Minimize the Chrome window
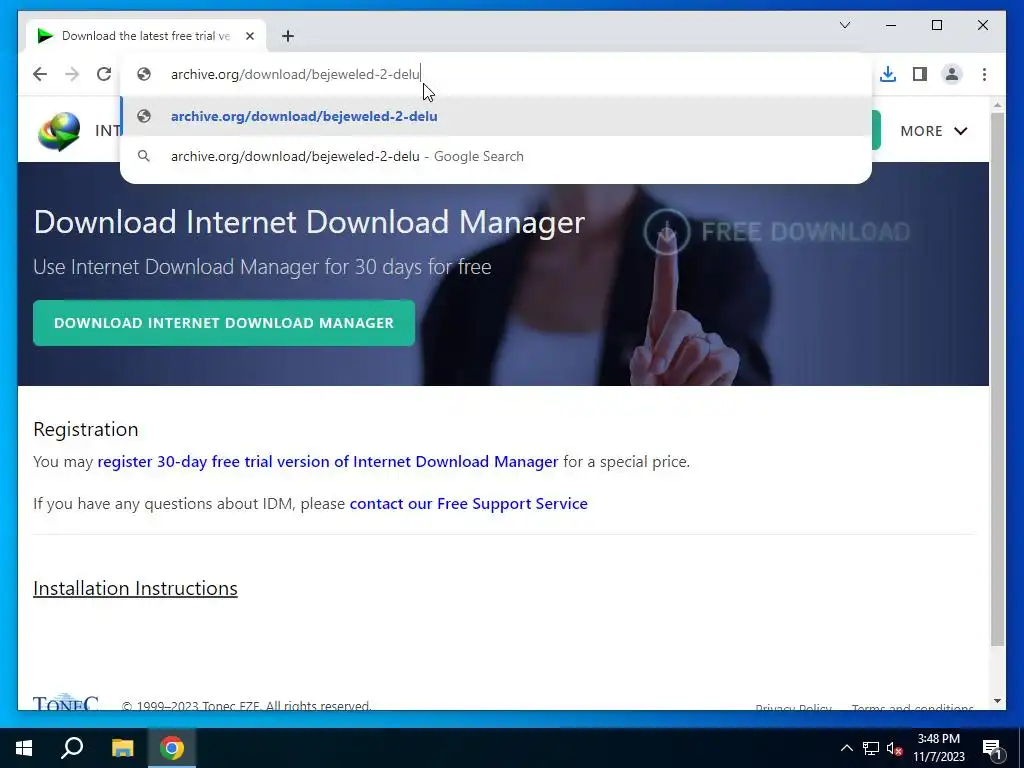 (891, 25)
